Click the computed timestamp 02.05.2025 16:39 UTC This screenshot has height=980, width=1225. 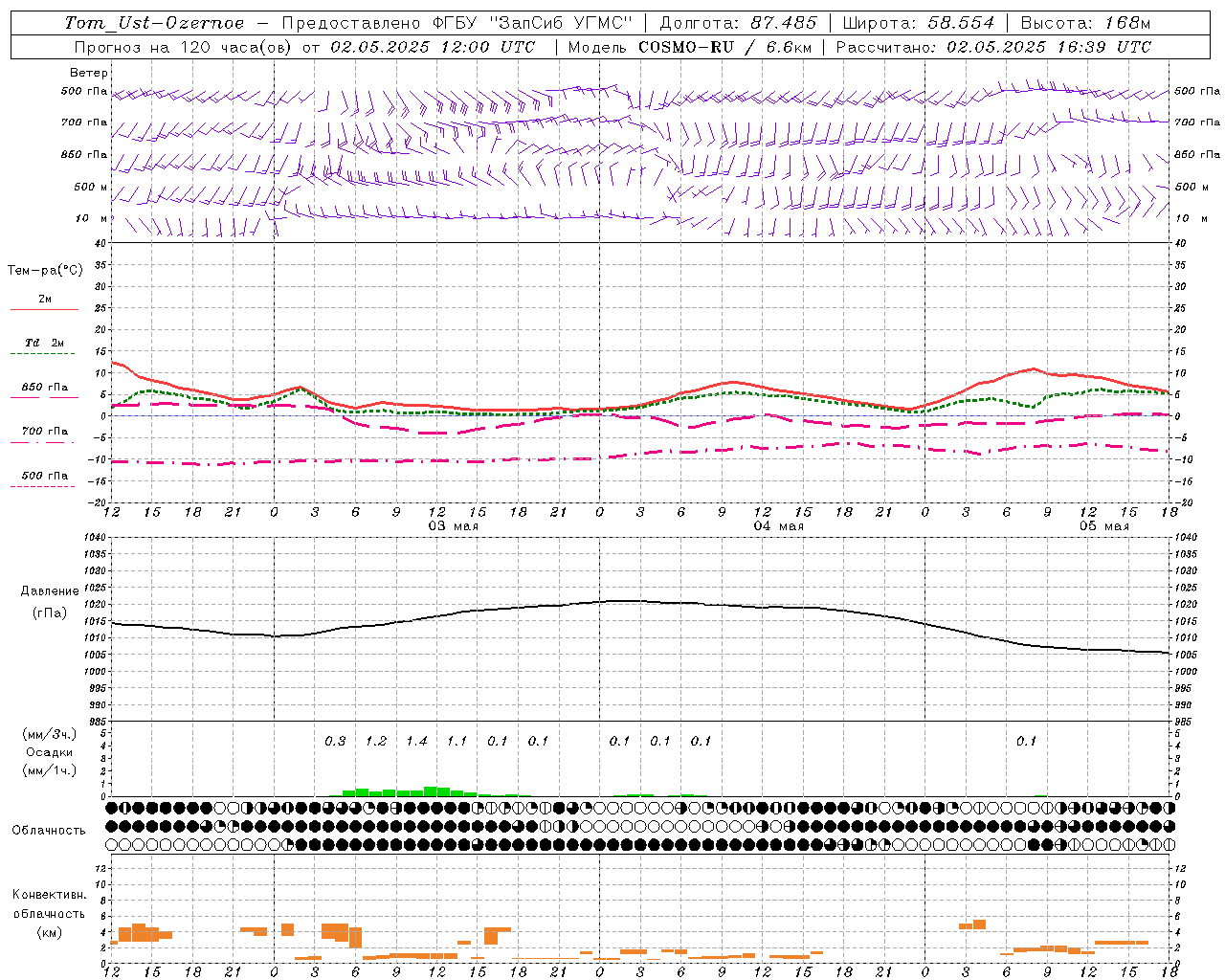(x=1049, y=47)
